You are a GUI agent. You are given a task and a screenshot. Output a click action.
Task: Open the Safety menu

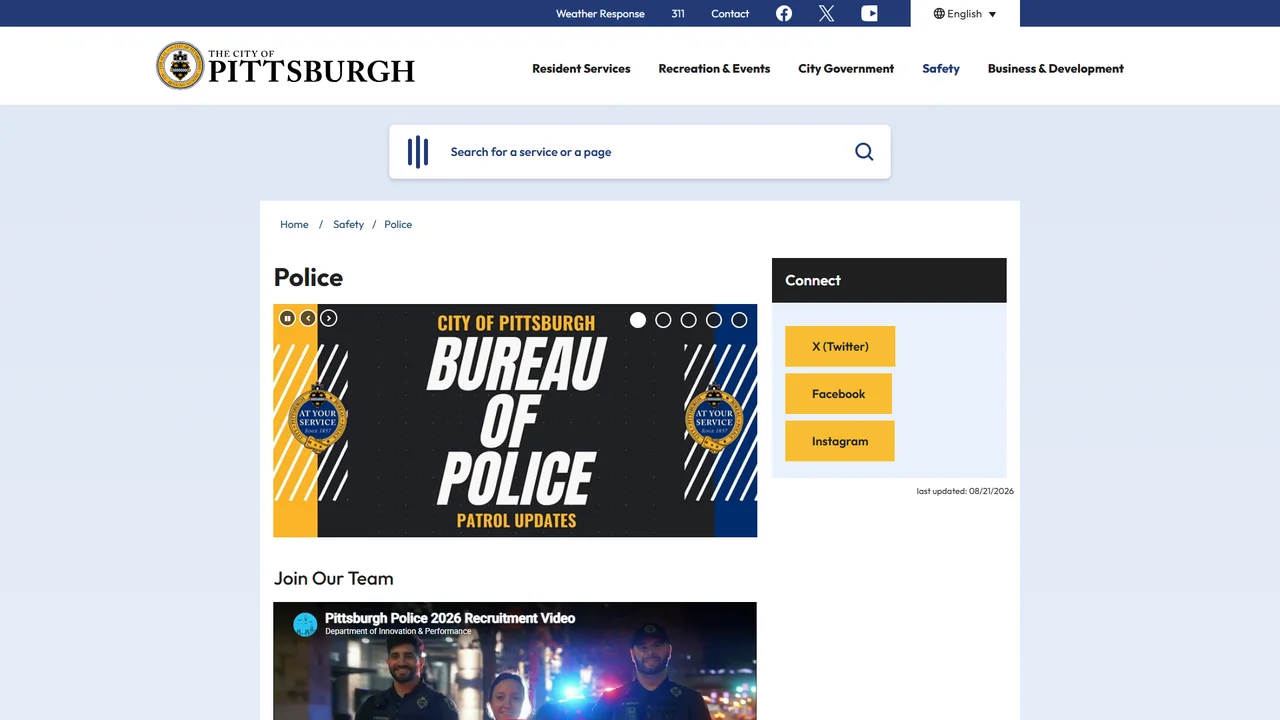coord(941,69)
